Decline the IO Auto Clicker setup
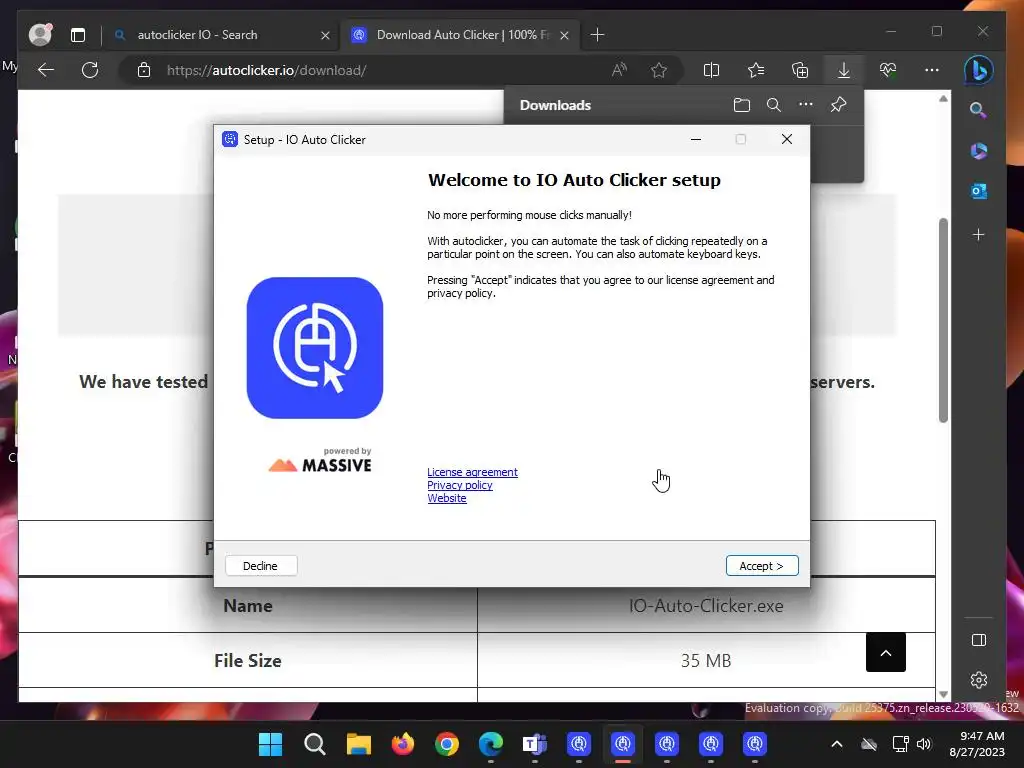 point(261,566)
